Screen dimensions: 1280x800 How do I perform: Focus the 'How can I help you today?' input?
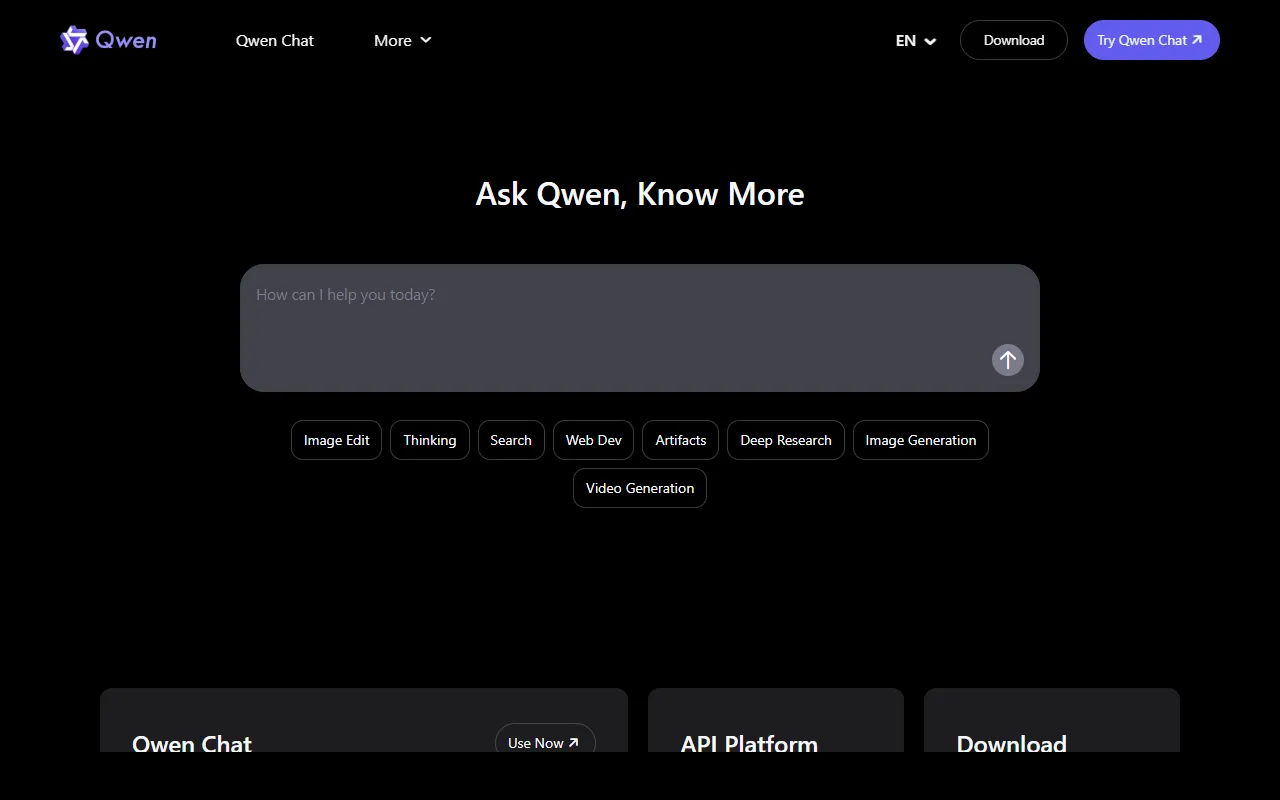[620, 310]
